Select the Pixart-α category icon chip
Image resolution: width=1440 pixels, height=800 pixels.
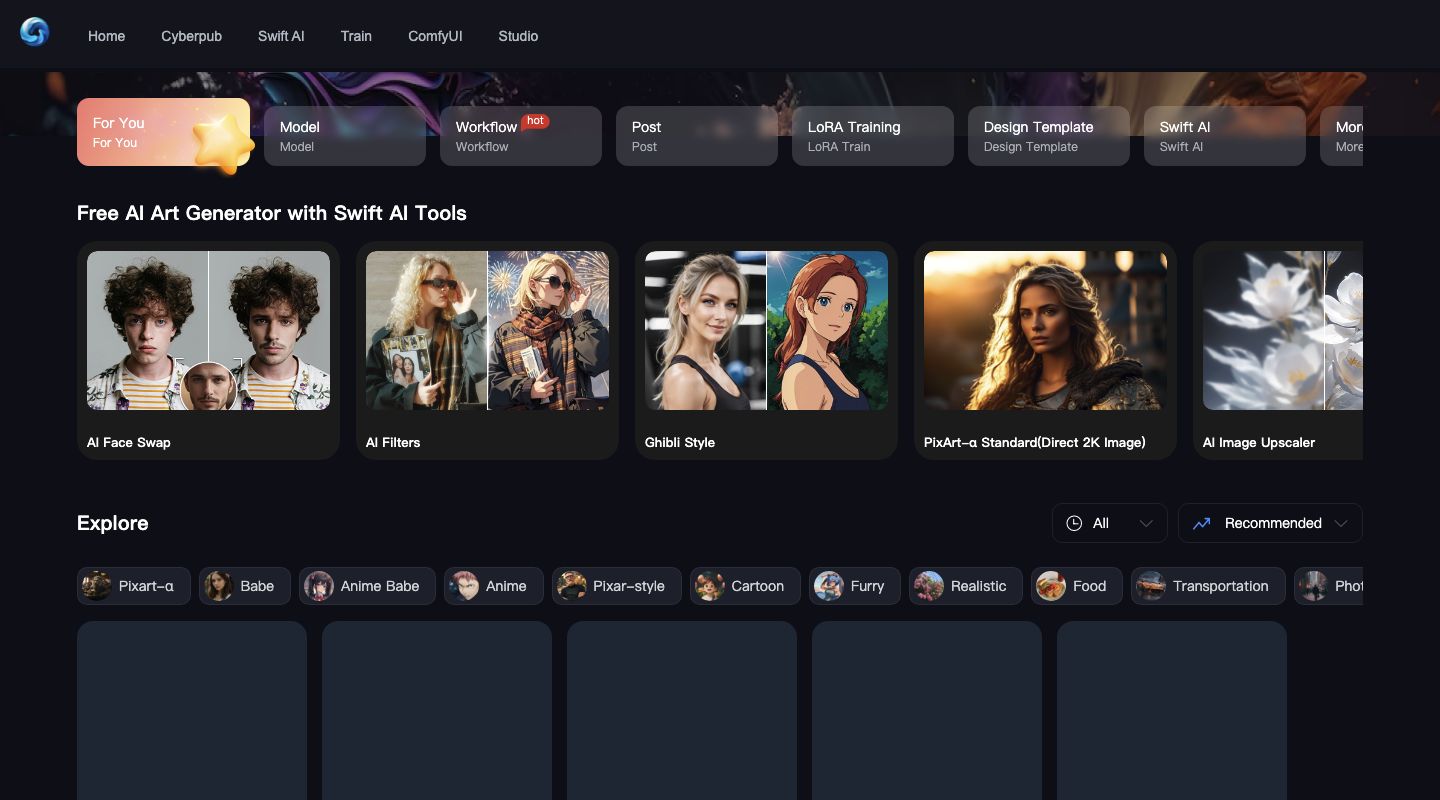(97, 586)
